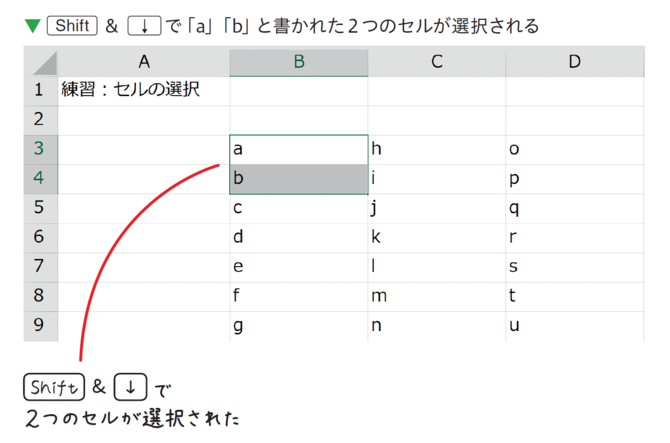
Task: Select column C header
Action: point(437,62)
